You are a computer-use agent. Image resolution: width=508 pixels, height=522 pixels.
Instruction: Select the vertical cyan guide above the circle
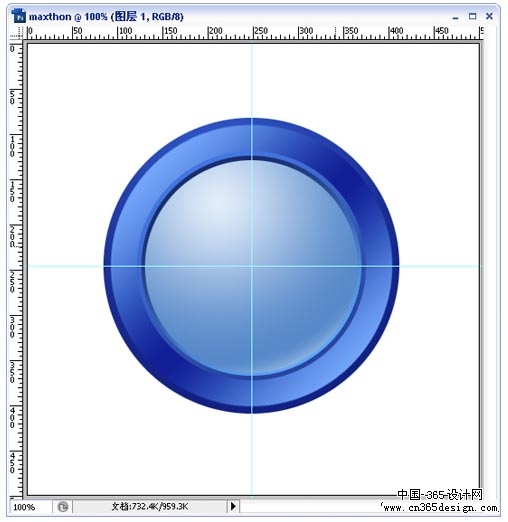252,81
